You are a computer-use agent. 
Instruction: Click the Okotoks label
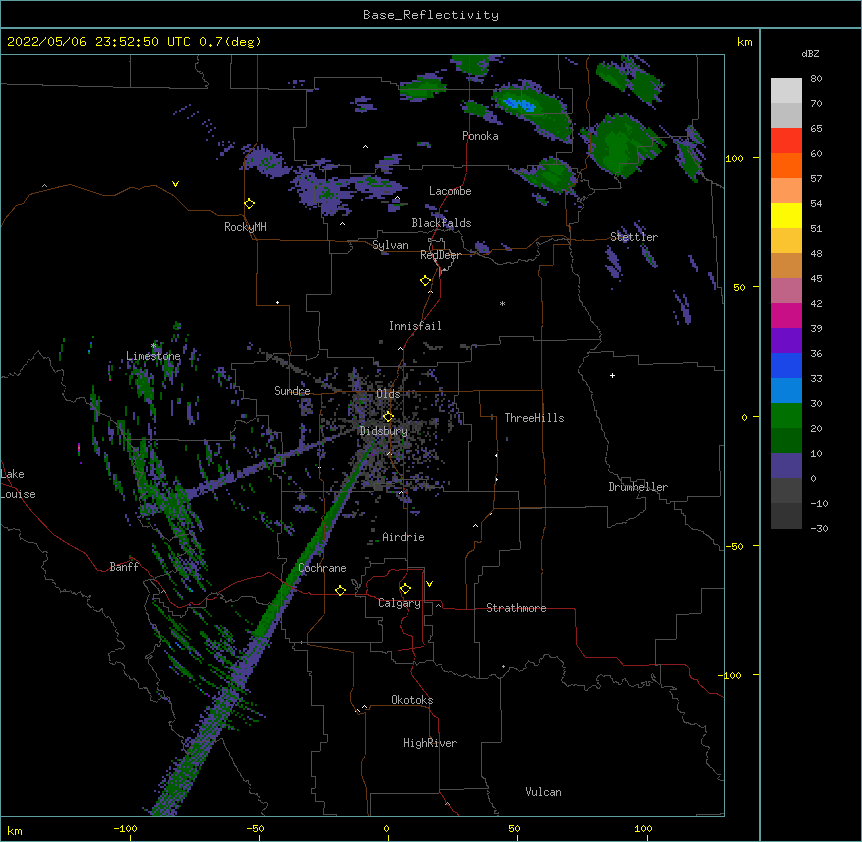pos(412,700)
